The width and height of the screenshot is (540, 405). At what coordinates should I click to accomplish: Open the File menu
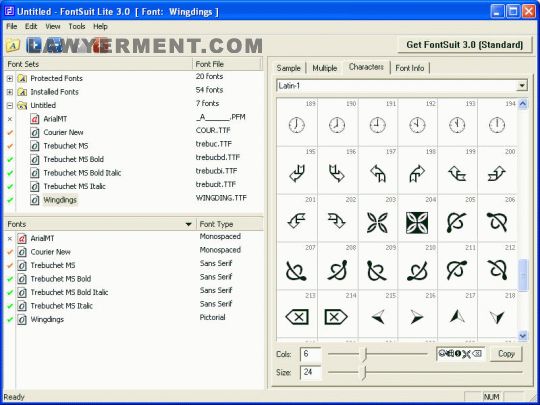pyautogui.click(x=11, y=27)
